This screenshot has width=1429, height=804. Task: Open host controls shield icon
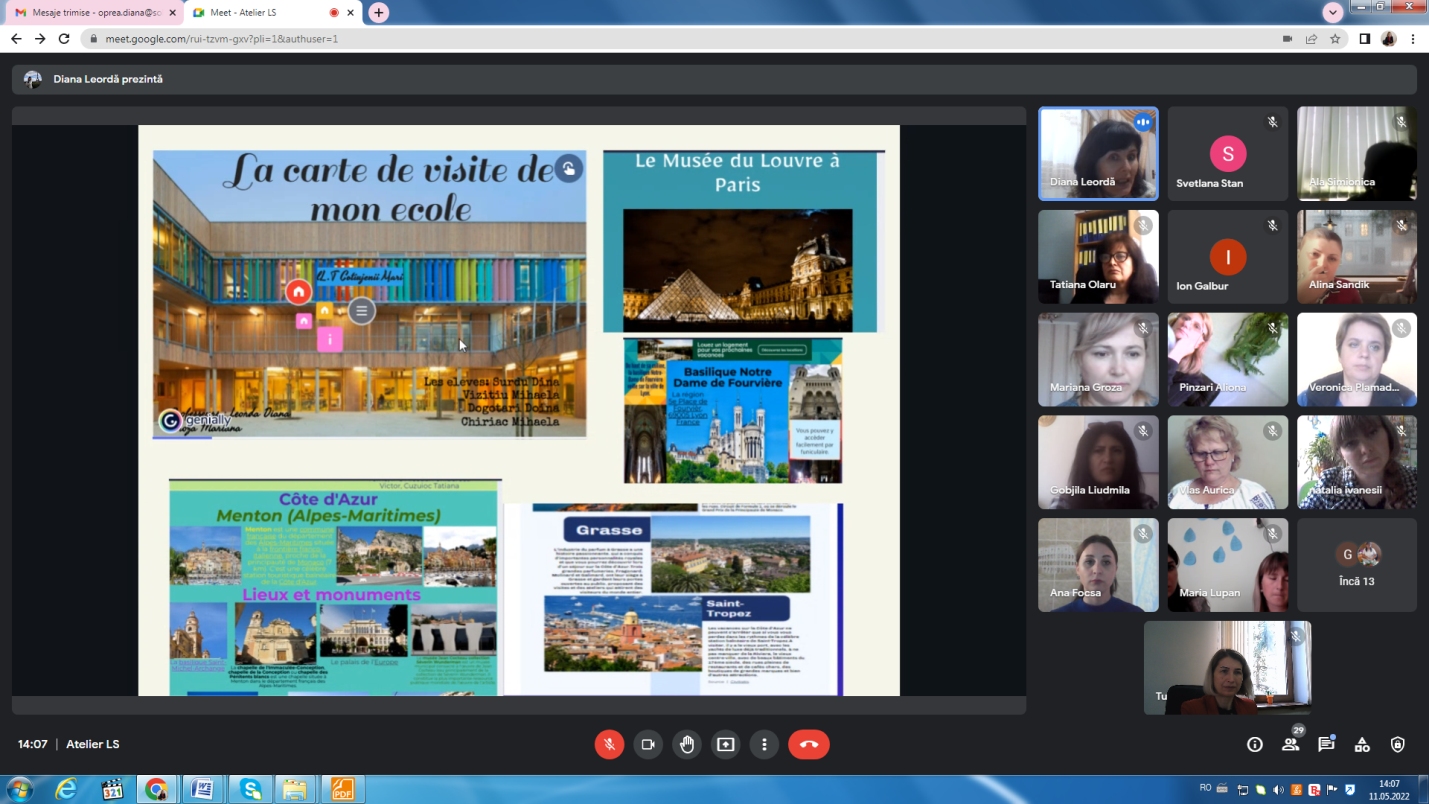pos(1398,744)
